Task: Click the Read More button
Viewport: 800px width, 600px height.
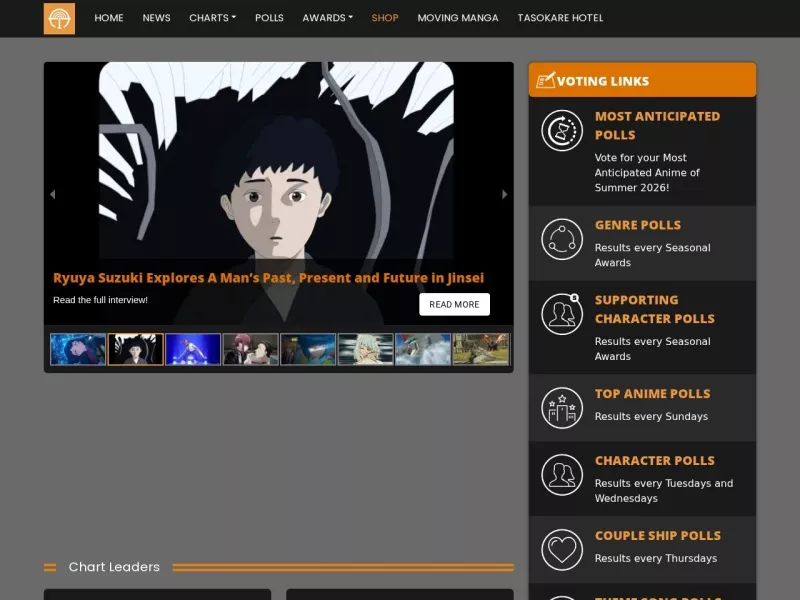Action: (455, 304)
